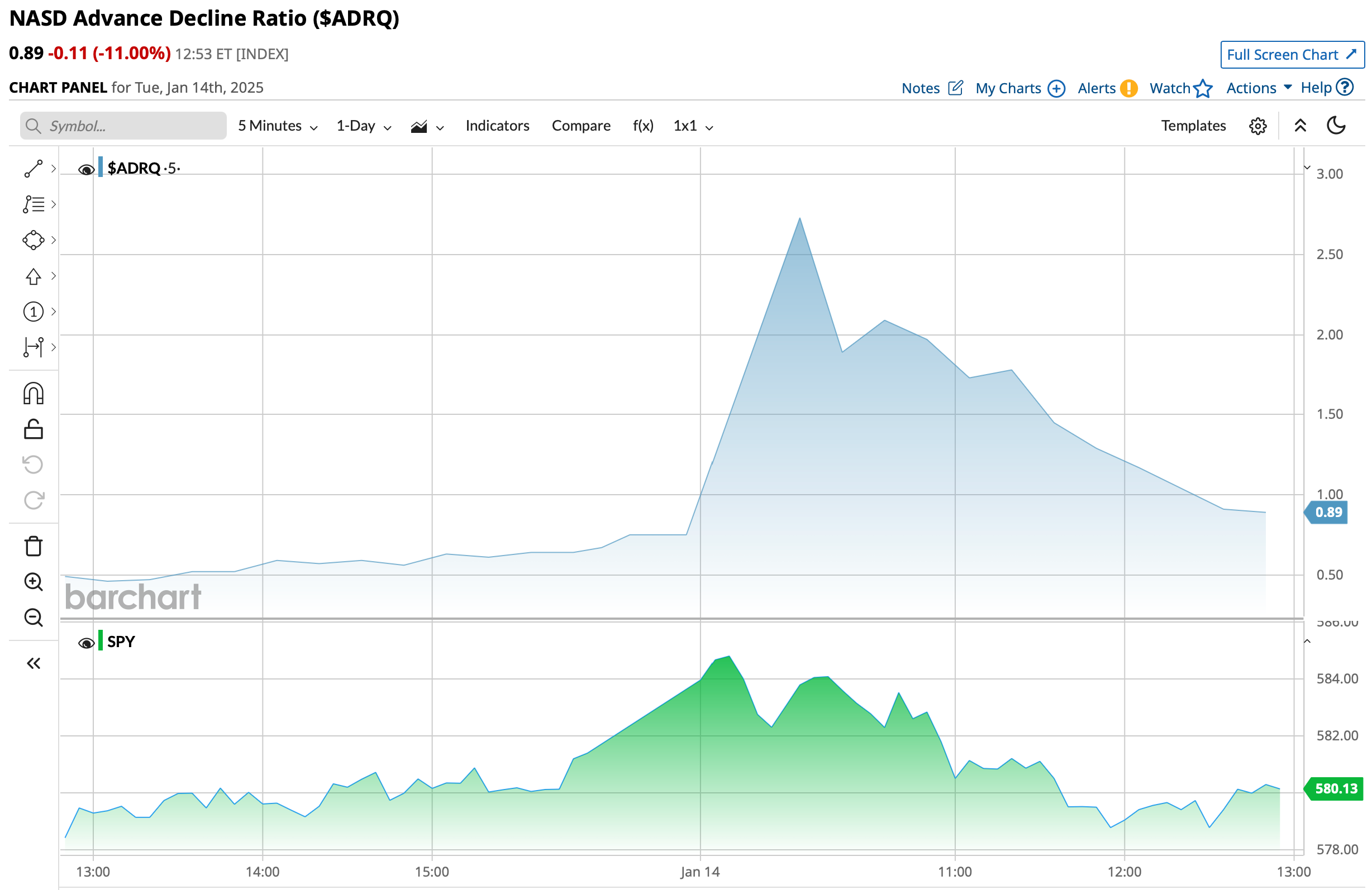Select the trend line drawing tool

coord(34,168)
